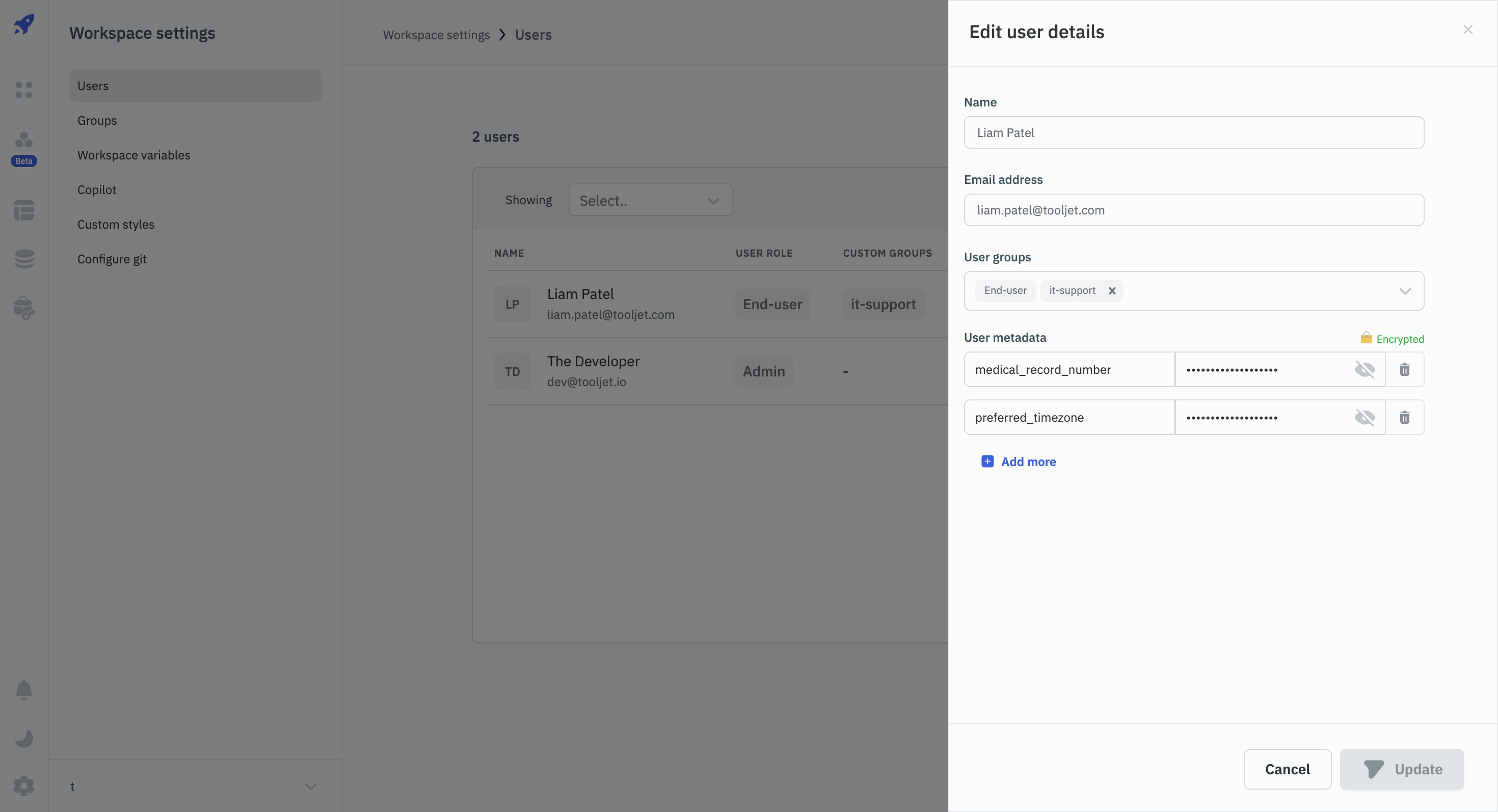This screenshot has height=812, width=1498.
Task: Click into the Name input field
Action: (x=1193, y=132)
